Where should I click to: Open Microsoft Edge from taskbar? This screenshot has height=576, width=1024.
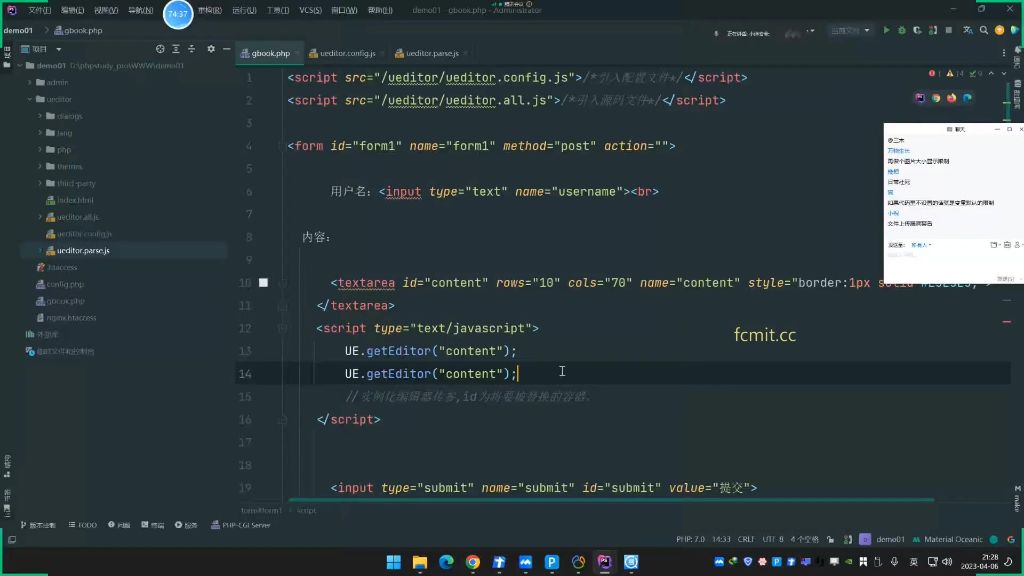[x=446, y=562]
